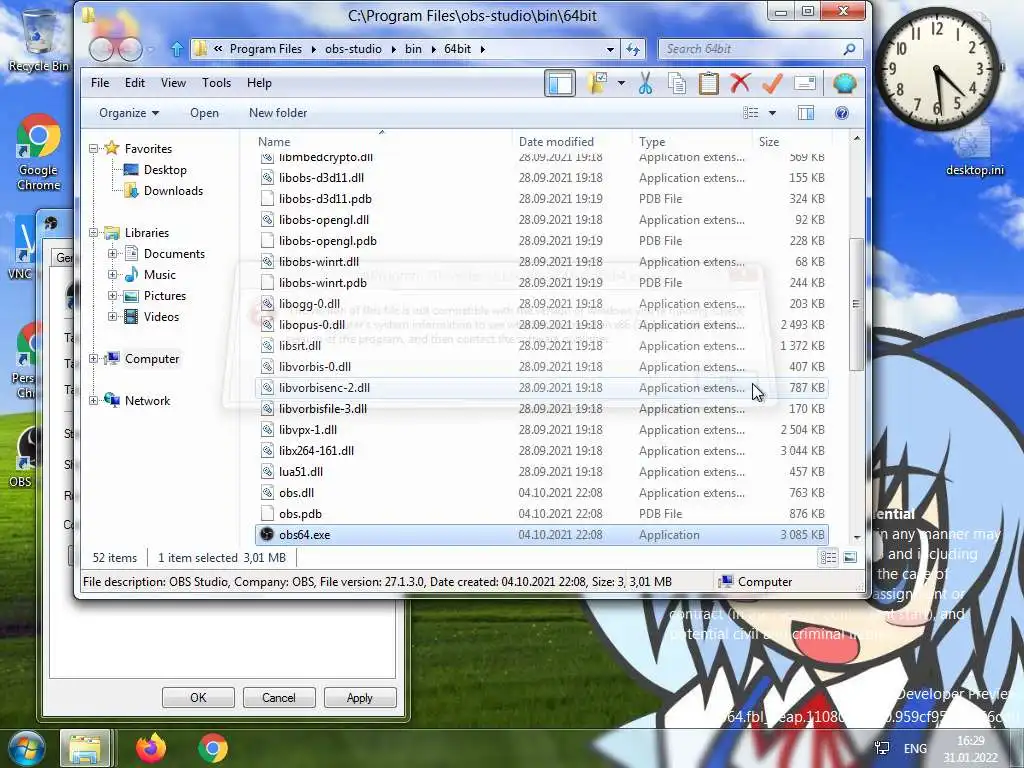1024x768 pixels.
Task: Click the Up folder arrow icon
Action: 176,49
